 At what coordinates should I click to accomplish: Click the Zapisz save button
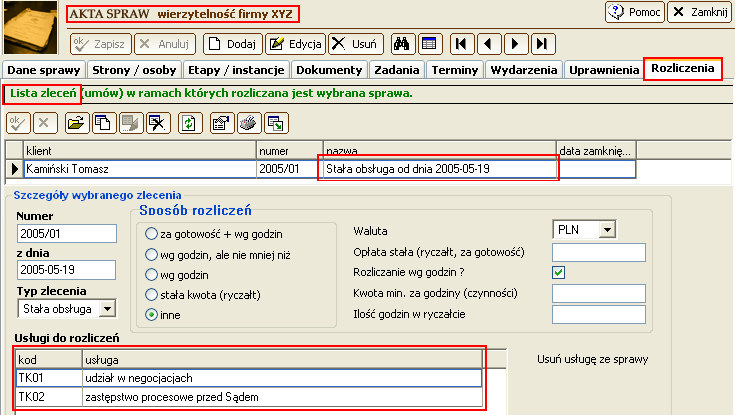pos(100,44)
